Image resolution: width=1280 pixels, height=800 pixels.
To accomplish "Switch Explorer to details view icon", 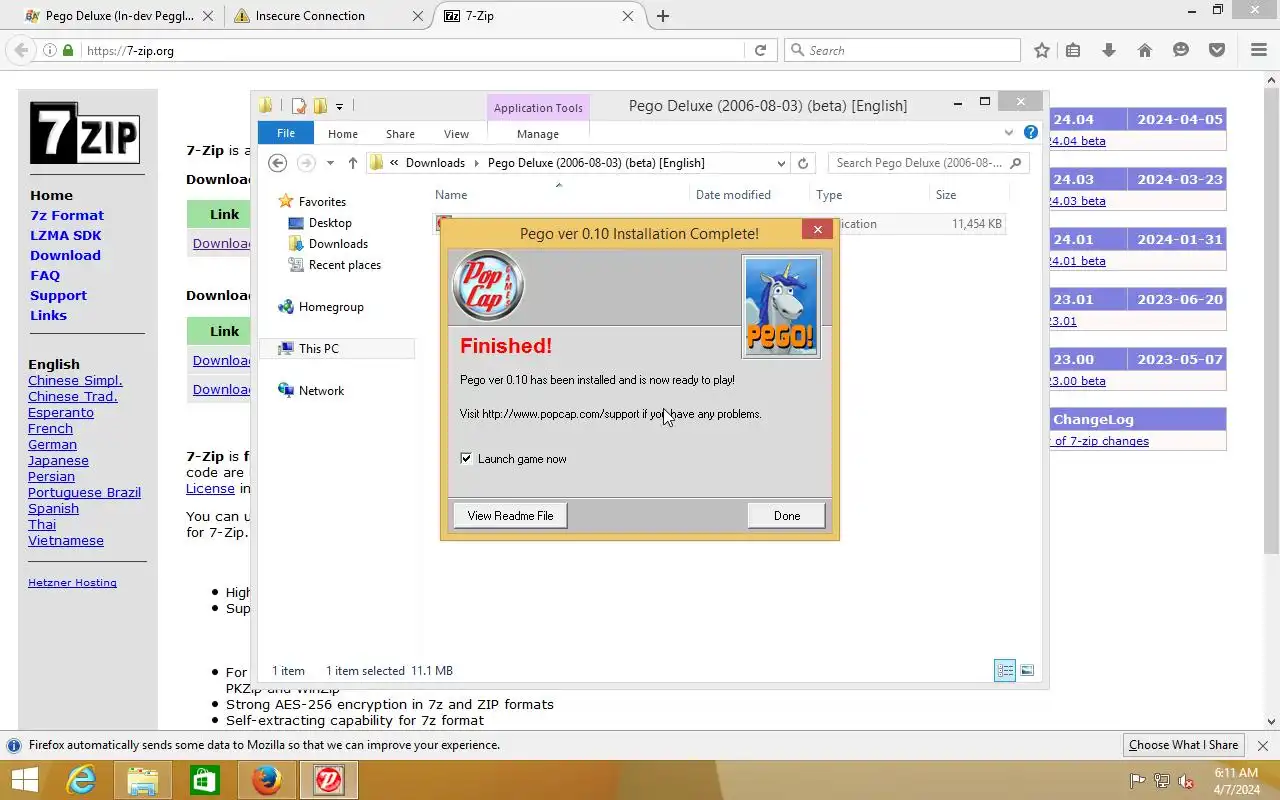I will click(x=1005, y=671).
